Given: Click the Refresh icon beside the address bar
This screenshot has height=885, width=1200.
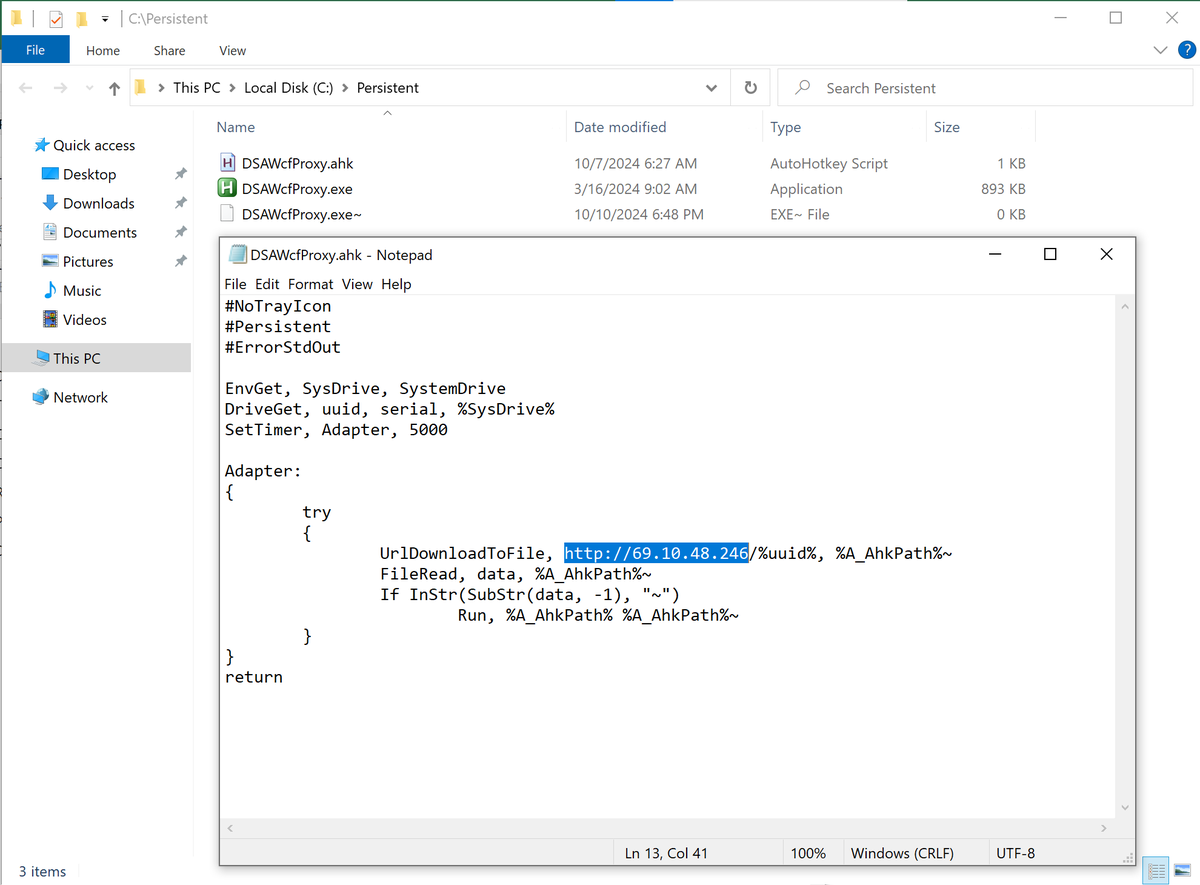Looking at the screenshot, I should pyautogui.click(x=750, y=87).
